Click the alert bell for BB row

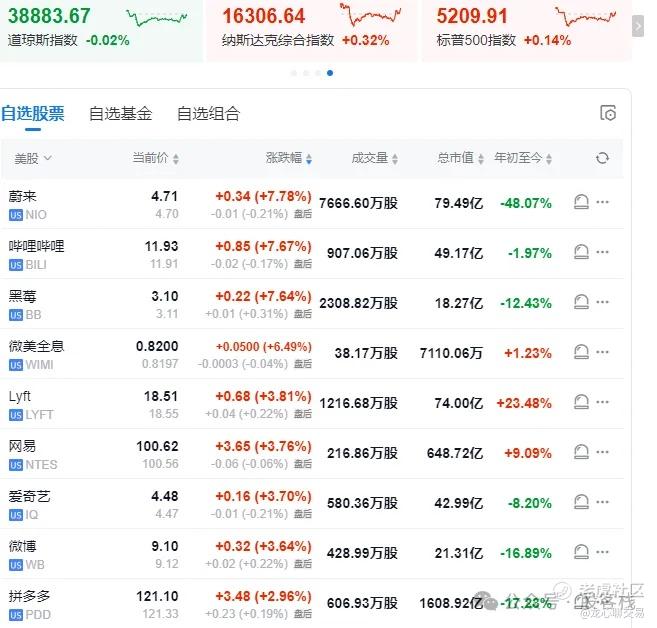581,302
